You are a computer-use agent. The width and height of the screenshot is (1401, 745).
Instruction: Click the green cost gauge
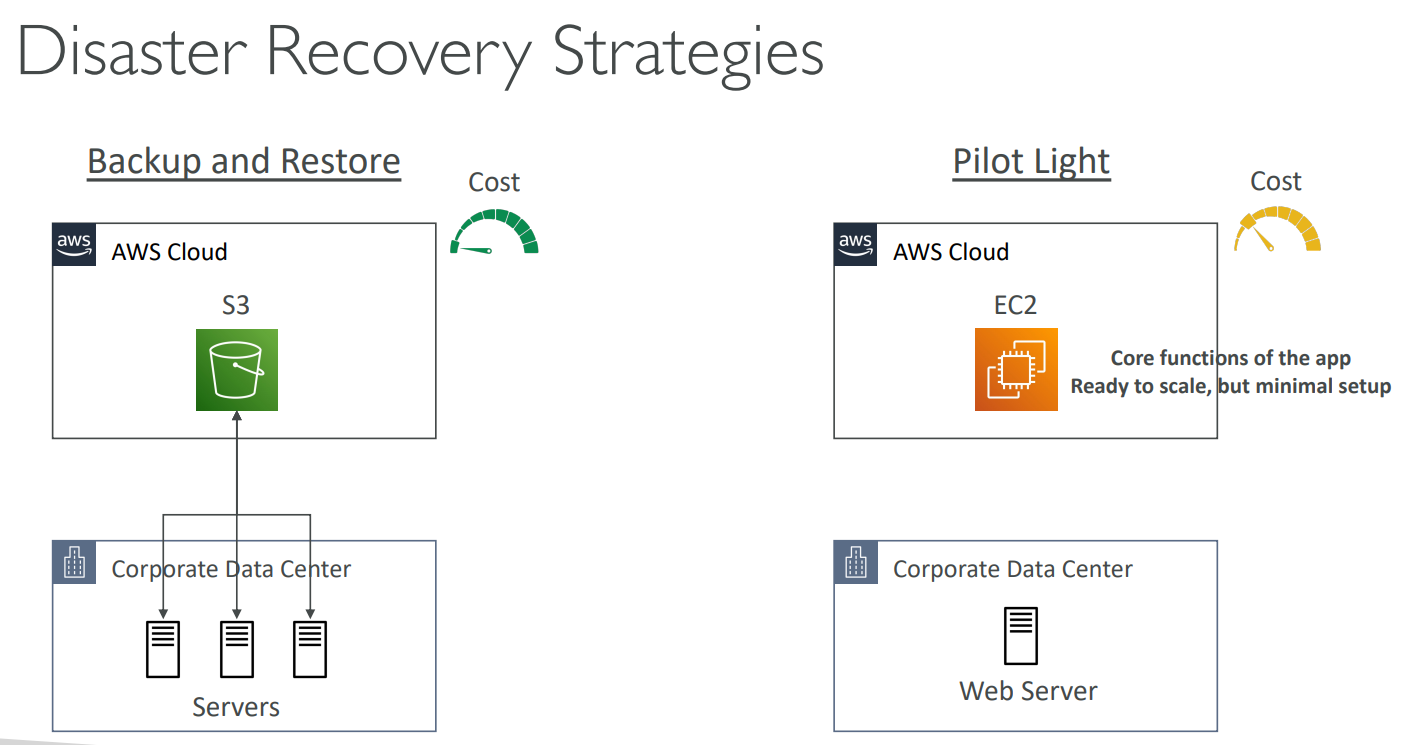494,232
